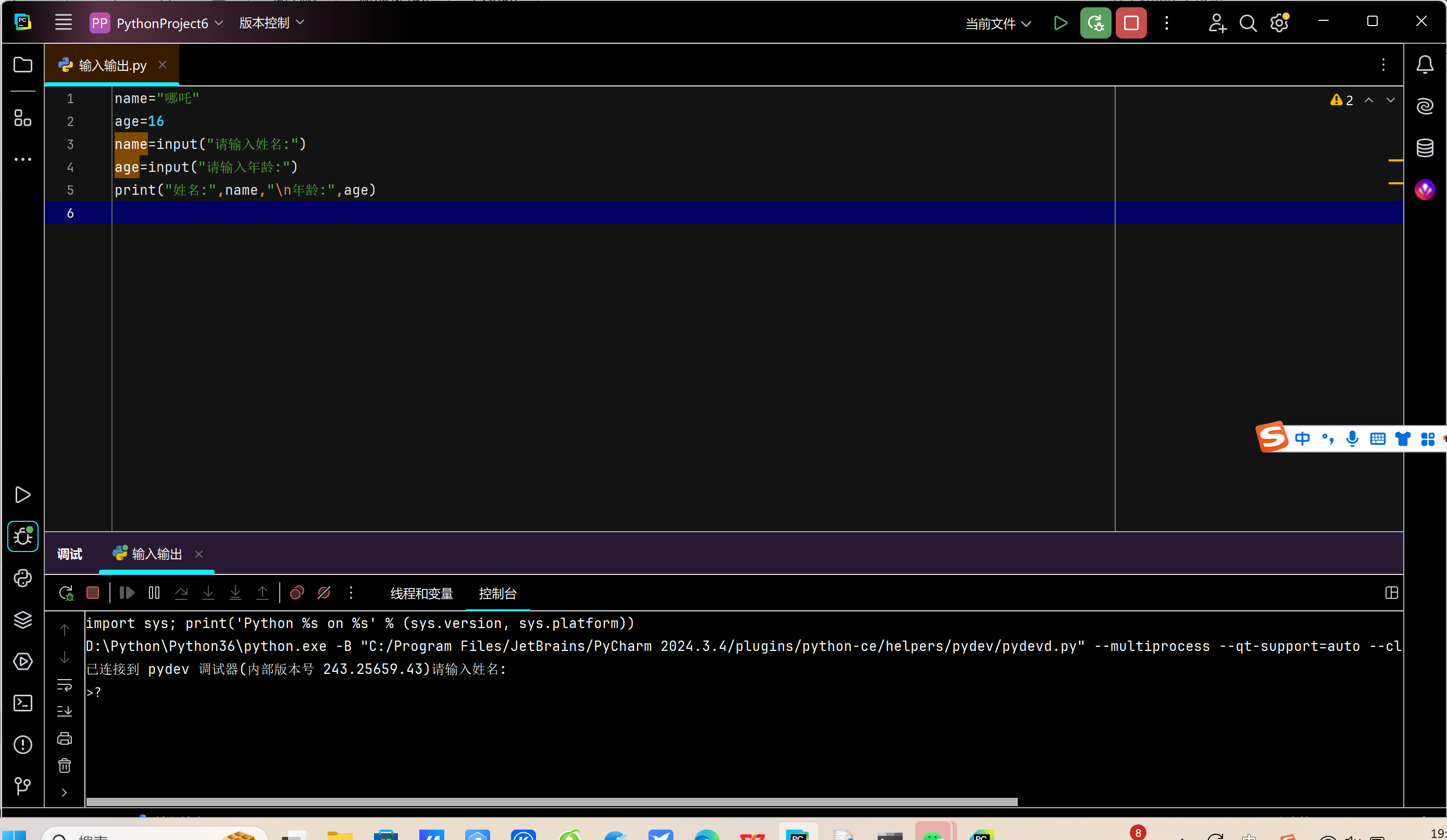Image resolution: width=1447 pixels, height=840 pixels.
Task: Open the Git version control tool window
Action: click(x=23, y=785)
